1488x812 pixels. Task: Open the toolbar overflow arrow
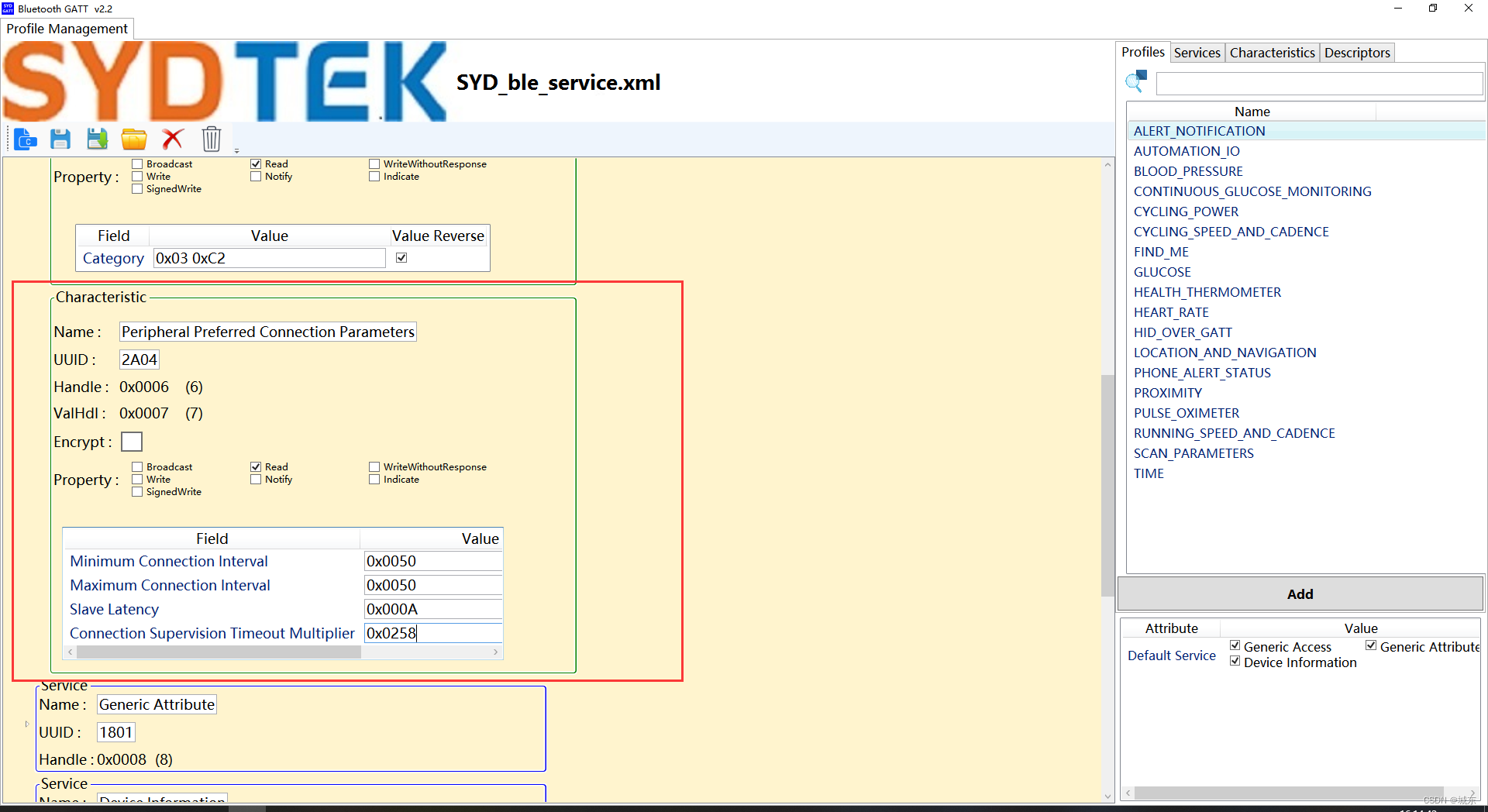coord(236,150)
